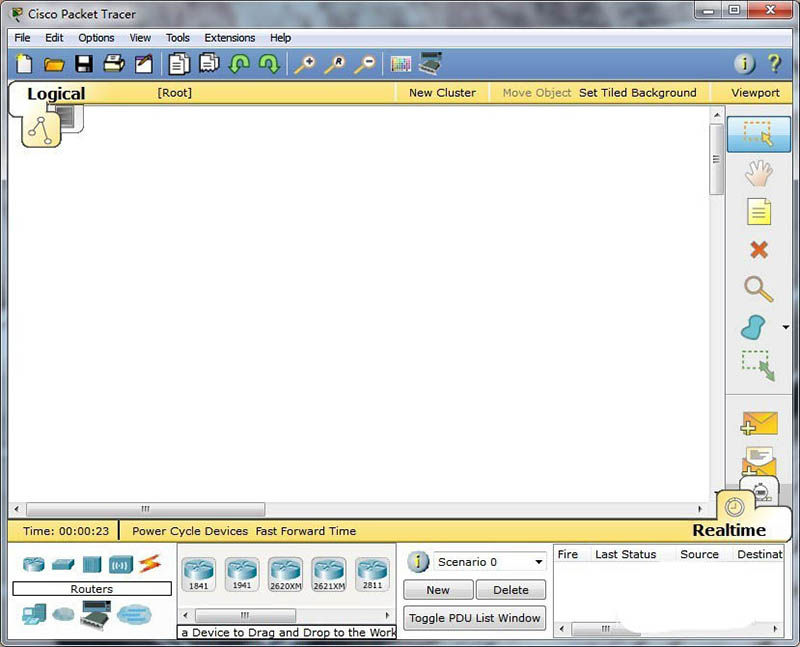800x647 pixels.
Task: Click New Cluster
Action: 442,93
